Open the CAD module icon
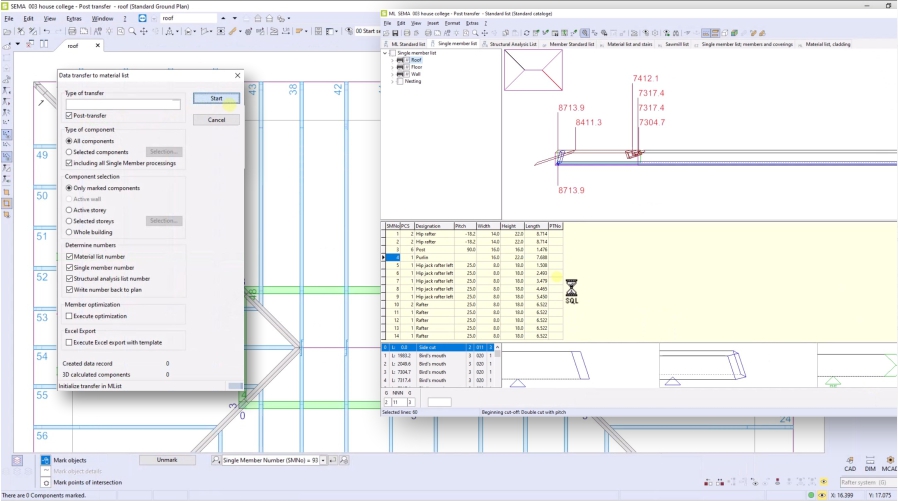This screenshot has width=898, height=501. (849, 463)
